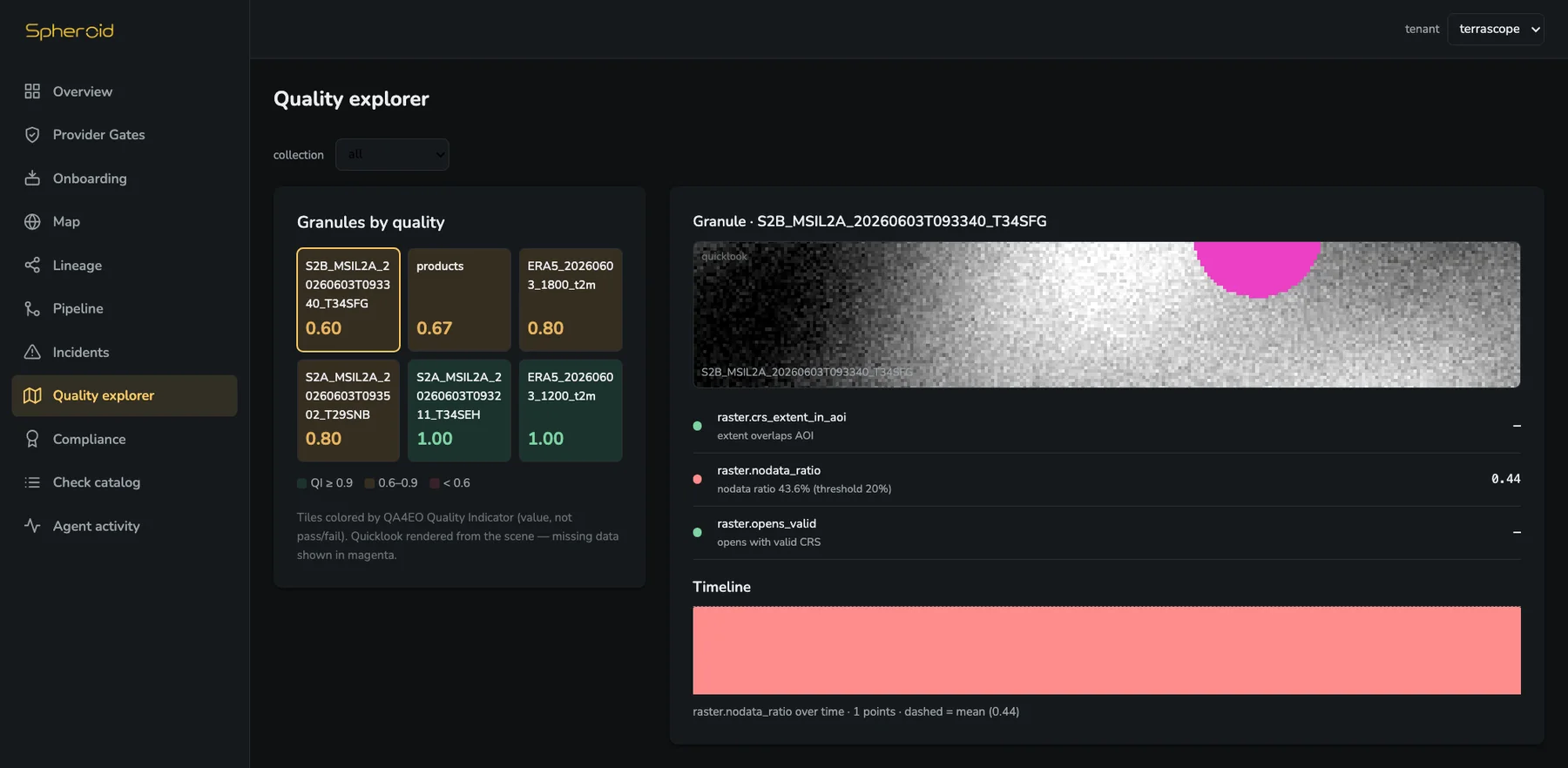Click the green status dot for crs_extent_in_aoi

697,426
